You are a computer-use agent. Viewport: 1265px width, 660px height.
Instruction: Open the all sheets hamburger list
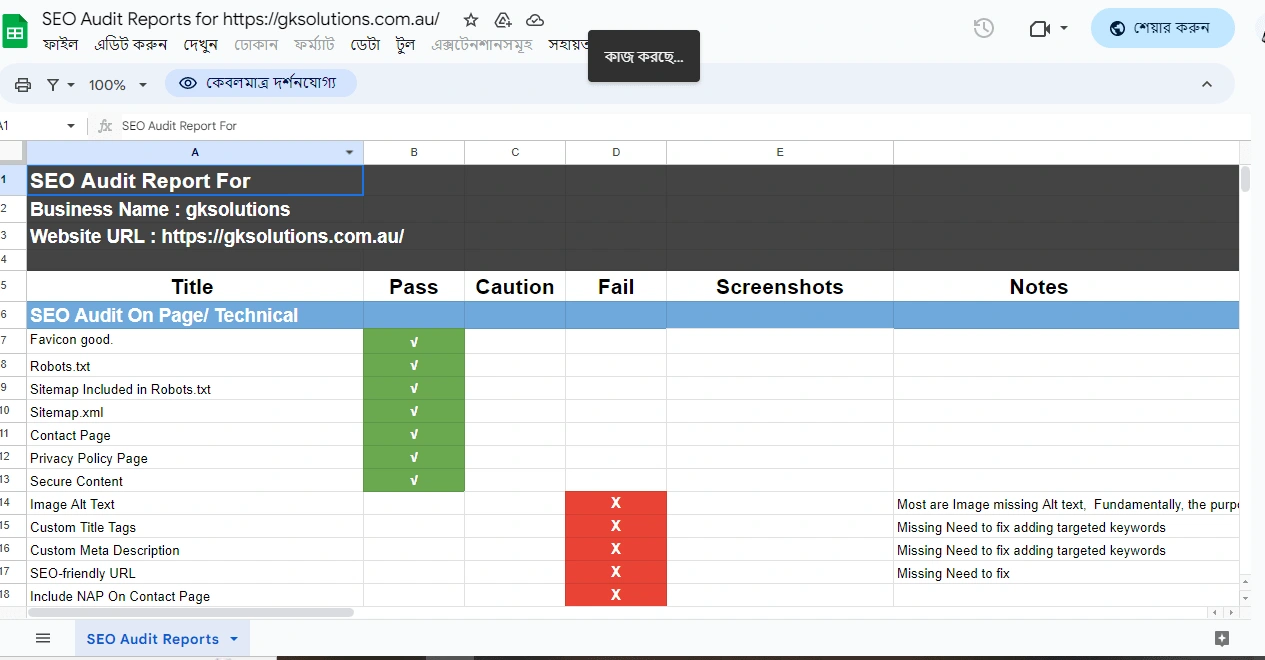coord(42,638)
